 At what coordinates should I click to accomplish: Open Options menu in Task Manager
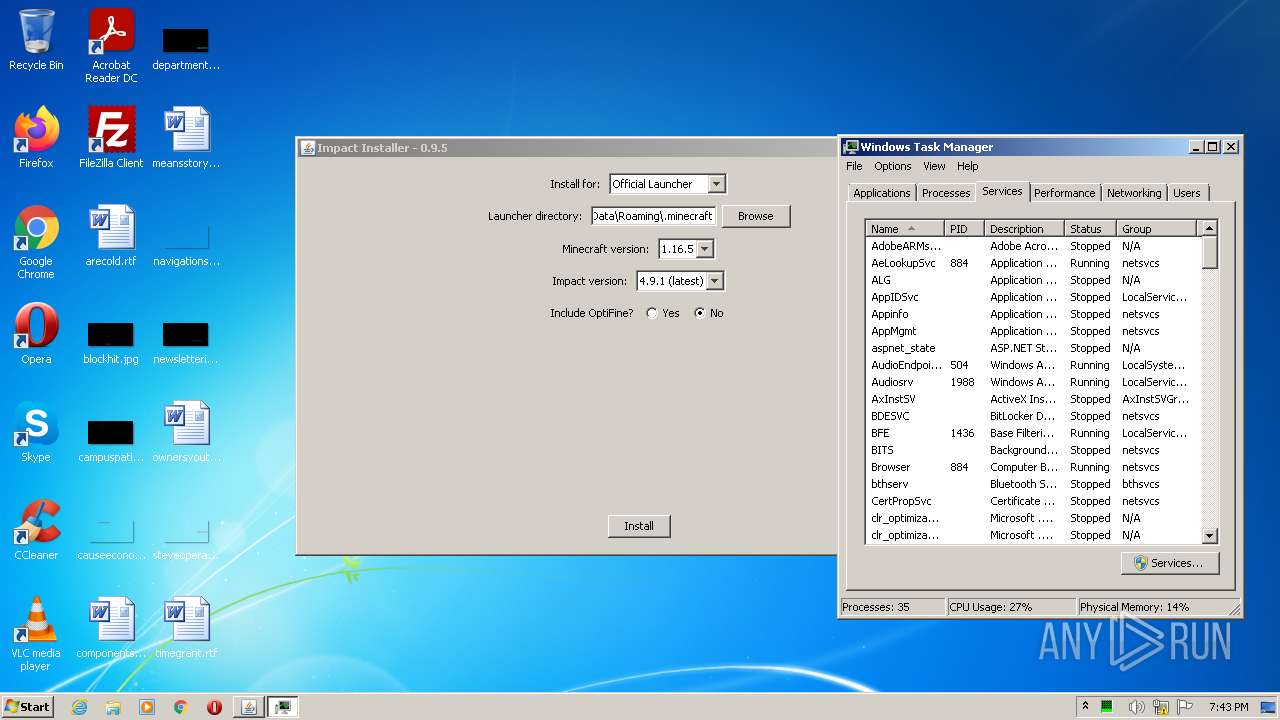click(893, 166)
